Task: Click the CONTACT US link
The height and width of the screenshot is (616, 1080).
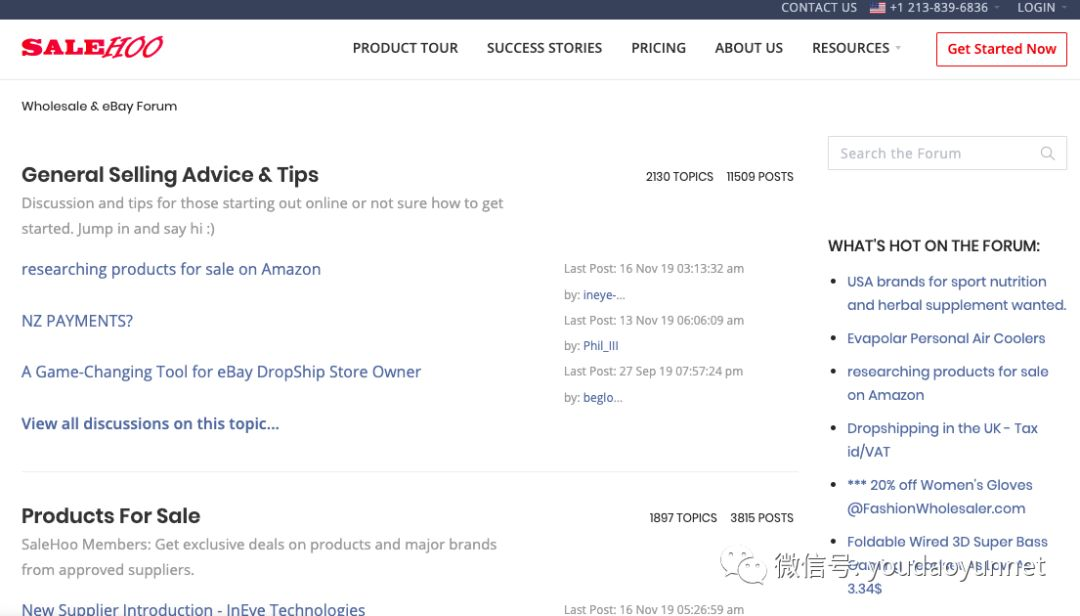Action: (x=819, y=8)
